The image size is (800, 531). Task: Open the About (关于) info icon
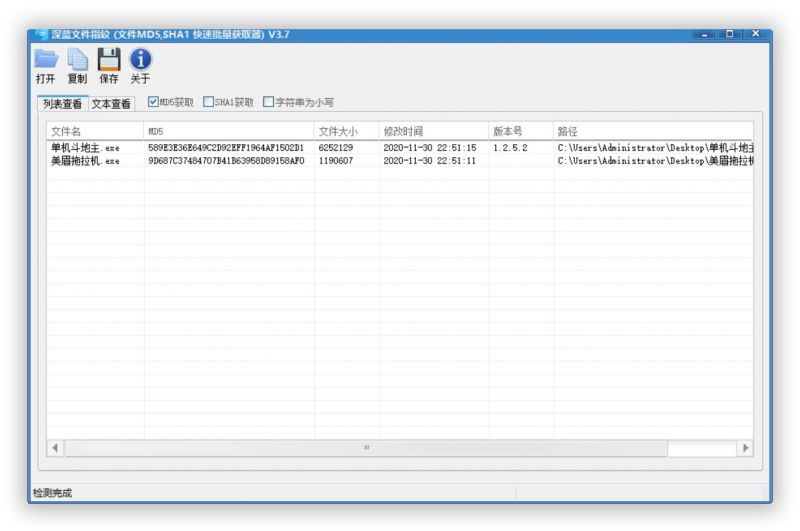[141, 60]
